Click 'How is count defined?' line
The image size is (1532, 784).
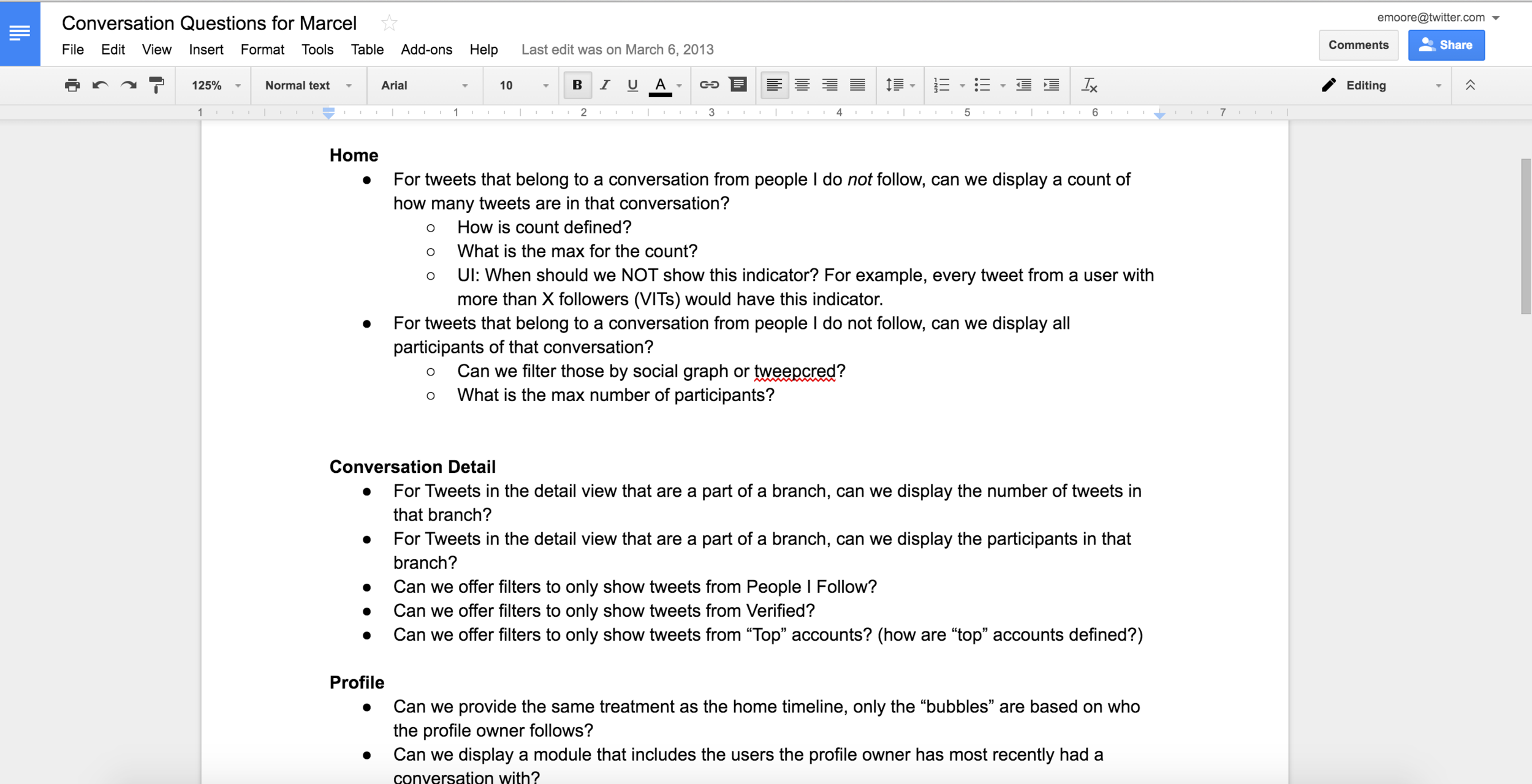544,227
